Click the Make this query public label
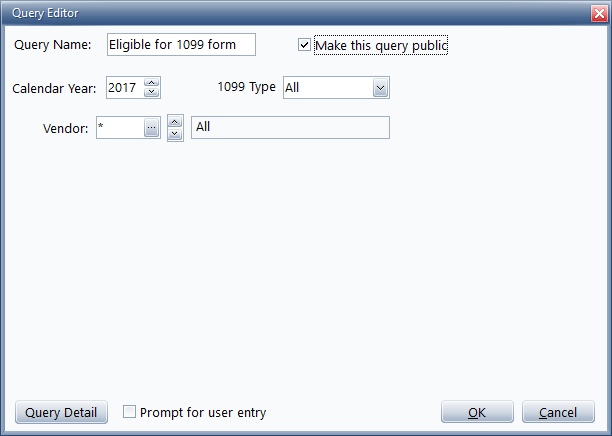Viewport: 612px width, 436px height. 381,45
